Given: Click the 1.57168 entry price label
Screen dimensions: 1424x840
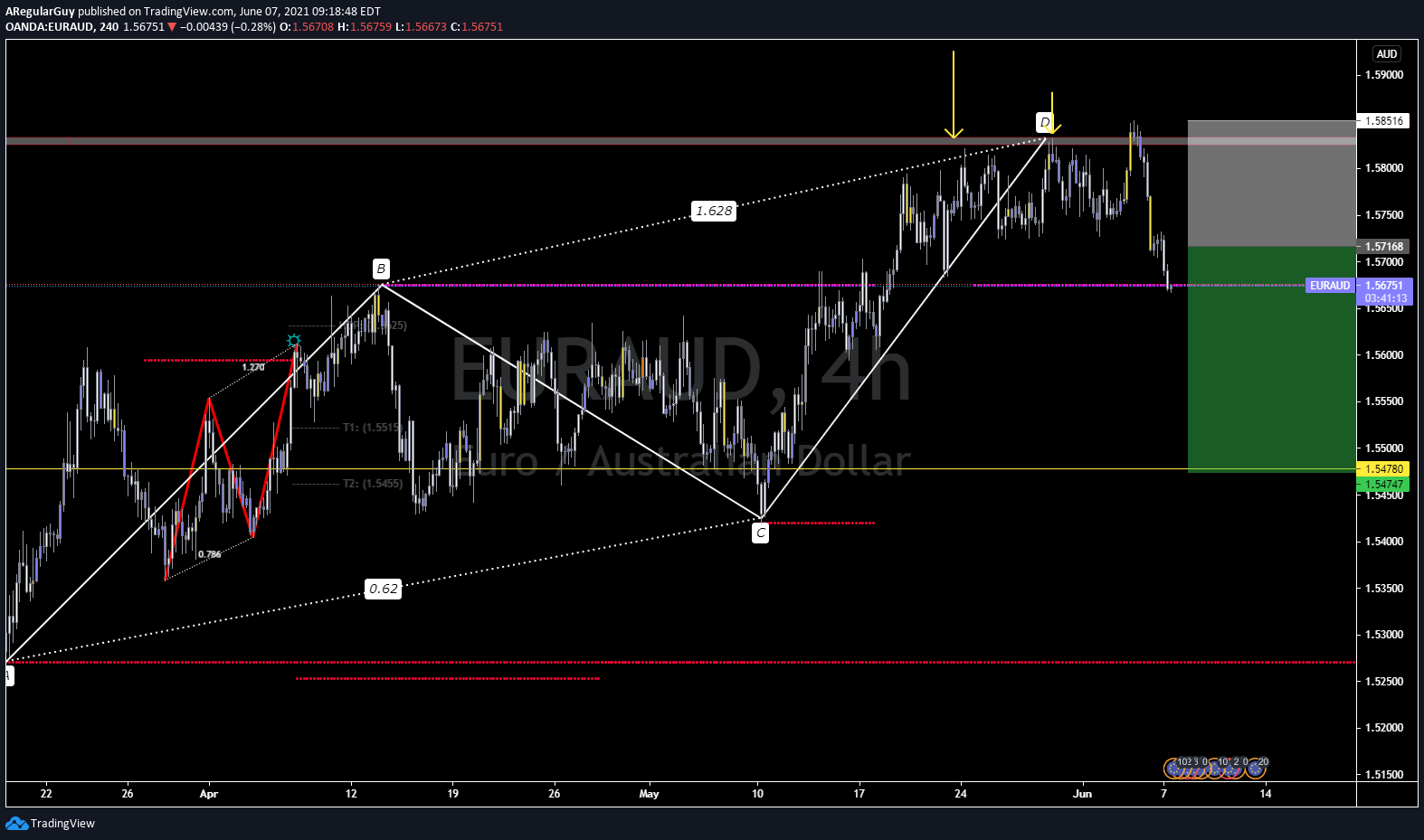Looking at the screenshot, I should [1384, 246].
